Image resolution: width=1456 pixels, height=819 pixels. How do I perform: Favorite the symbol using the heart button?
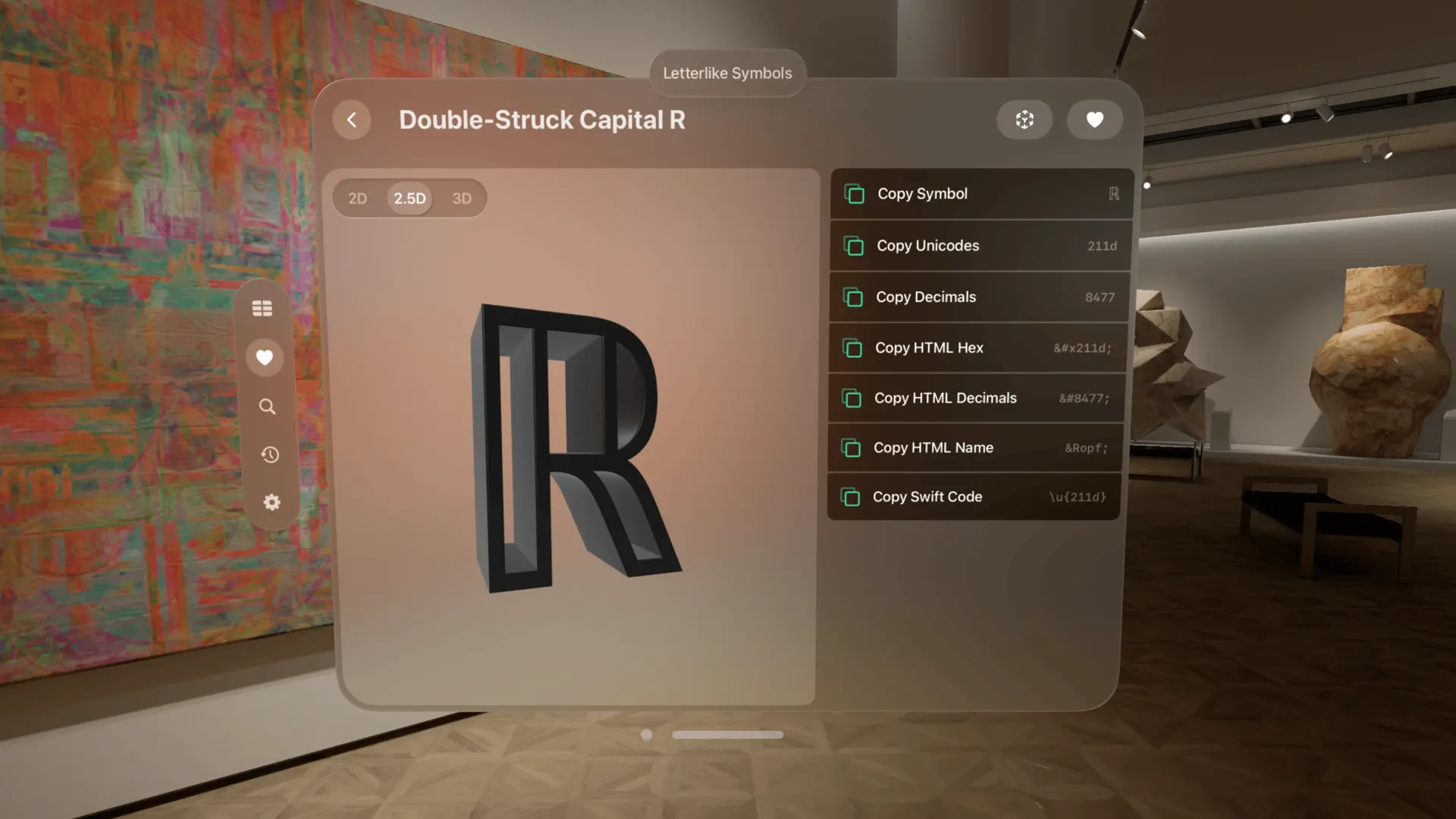(x=1094, y=119)
